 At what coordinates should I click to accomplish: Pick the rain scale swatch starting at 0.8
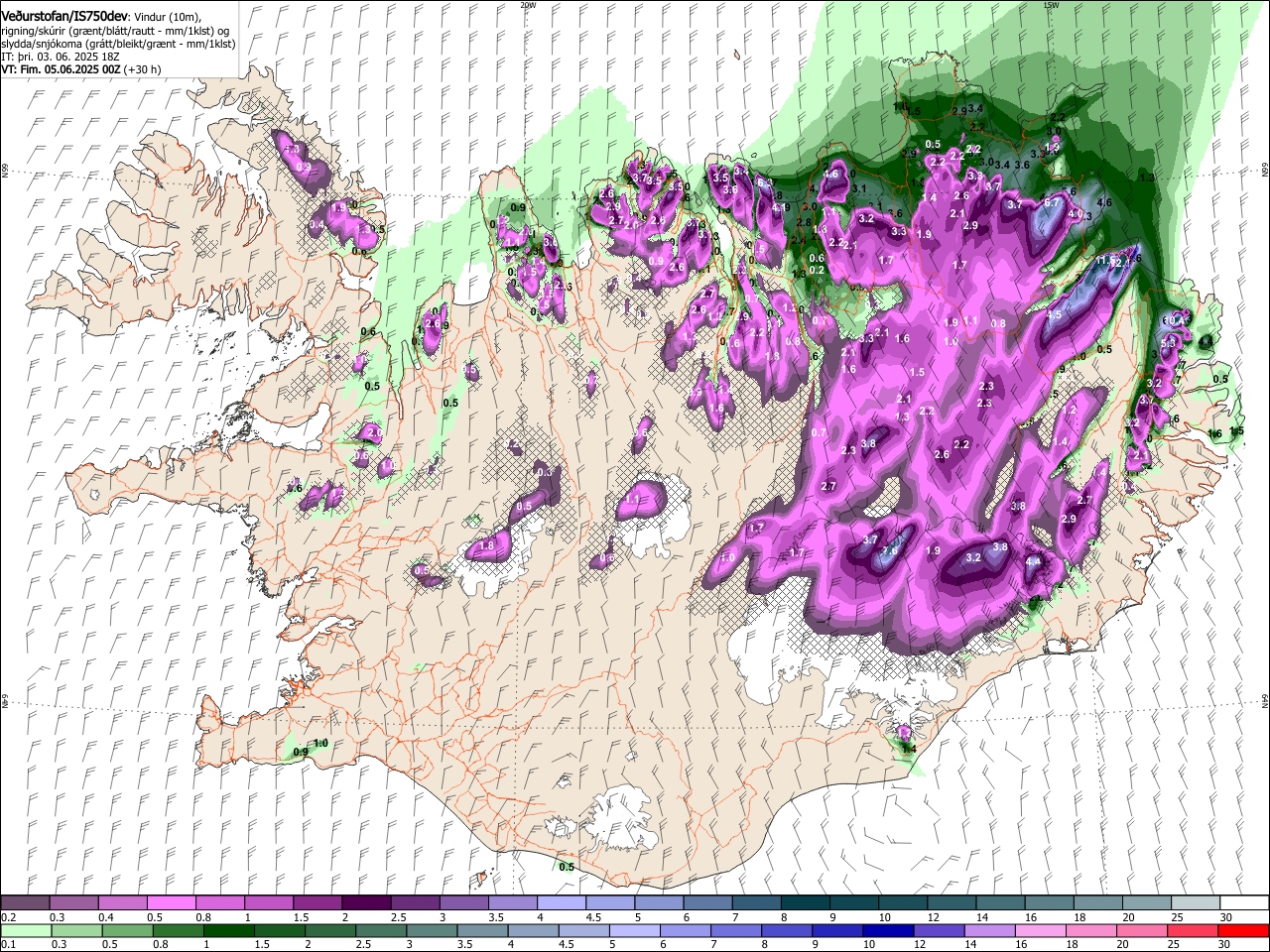[x=178, y=930]
